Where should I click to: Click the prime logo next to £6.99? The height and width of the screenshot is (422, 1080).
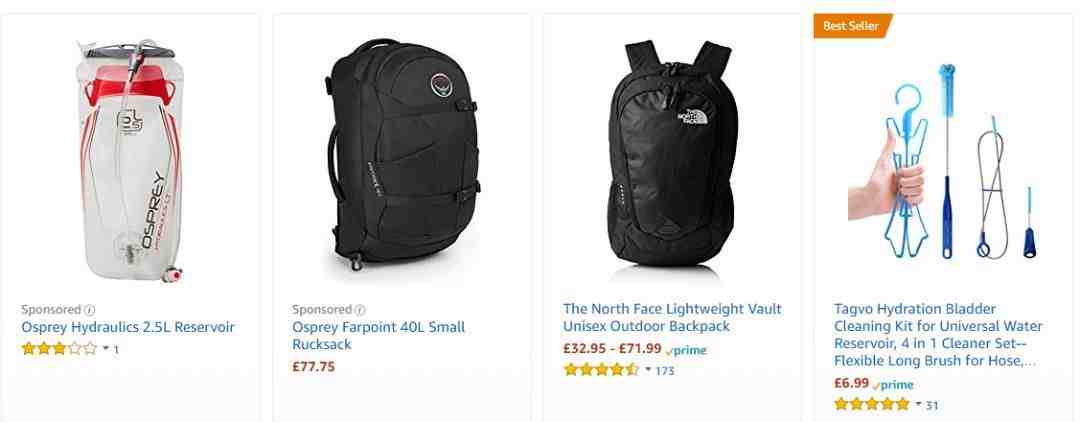tap(893, 385)
